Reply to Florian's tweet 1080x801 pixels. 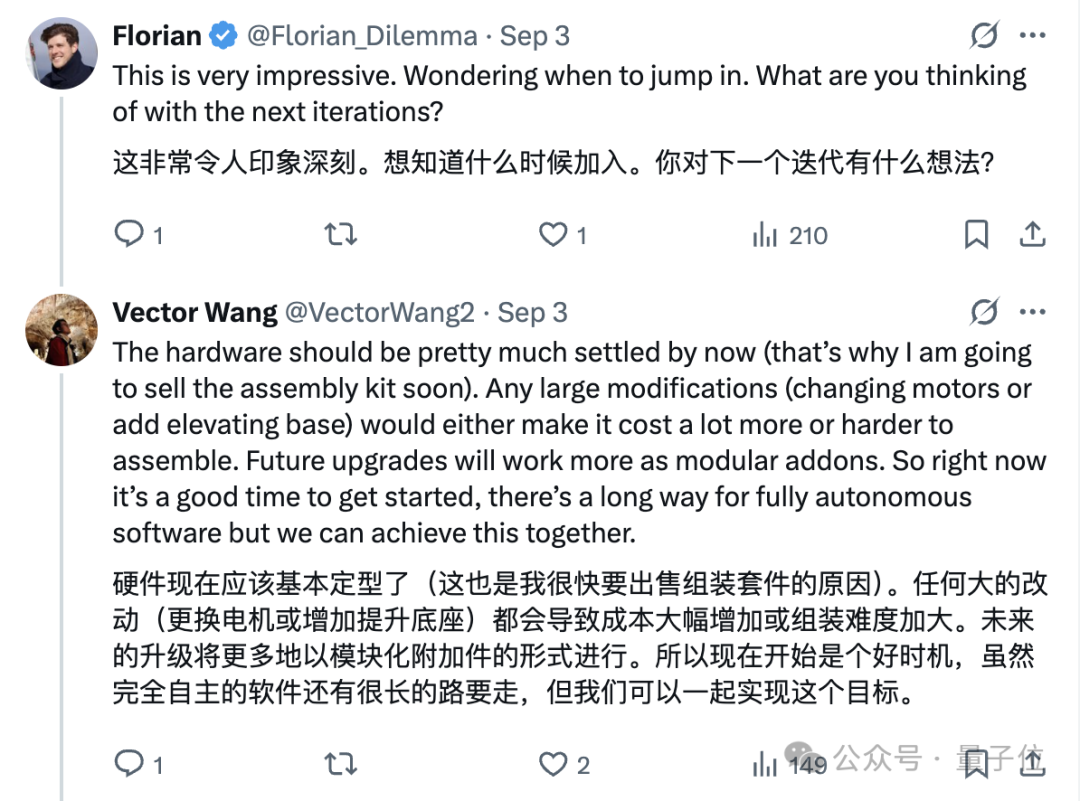(x=129, y=234)
